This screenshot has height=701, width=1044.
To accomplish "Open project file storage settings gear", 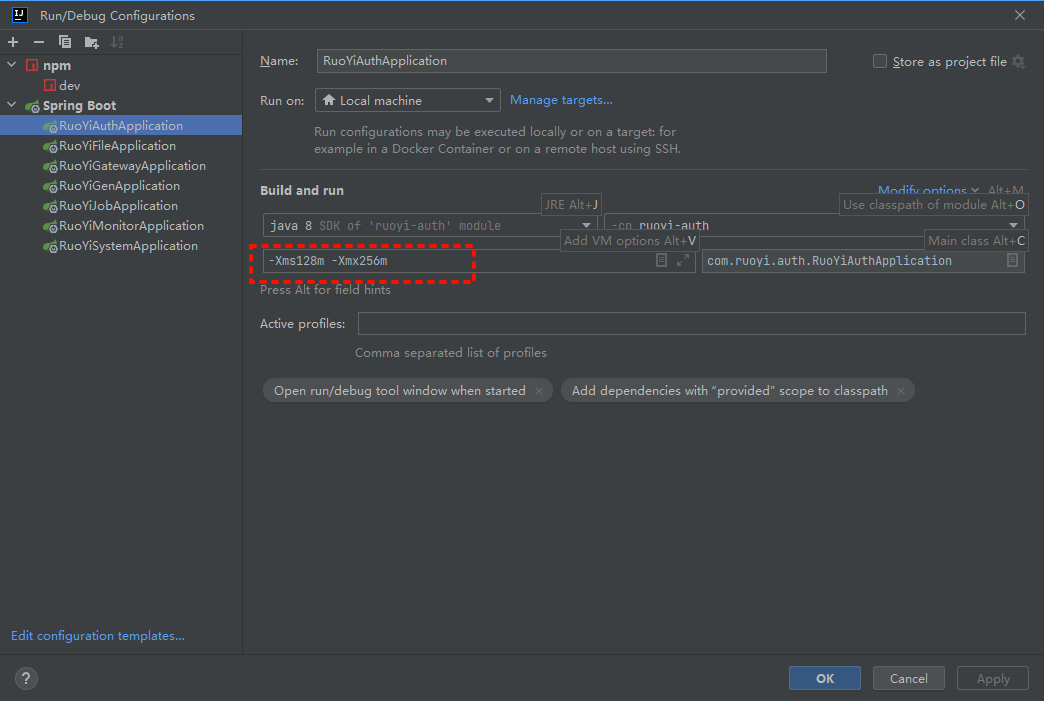I will pos(1018,61).
